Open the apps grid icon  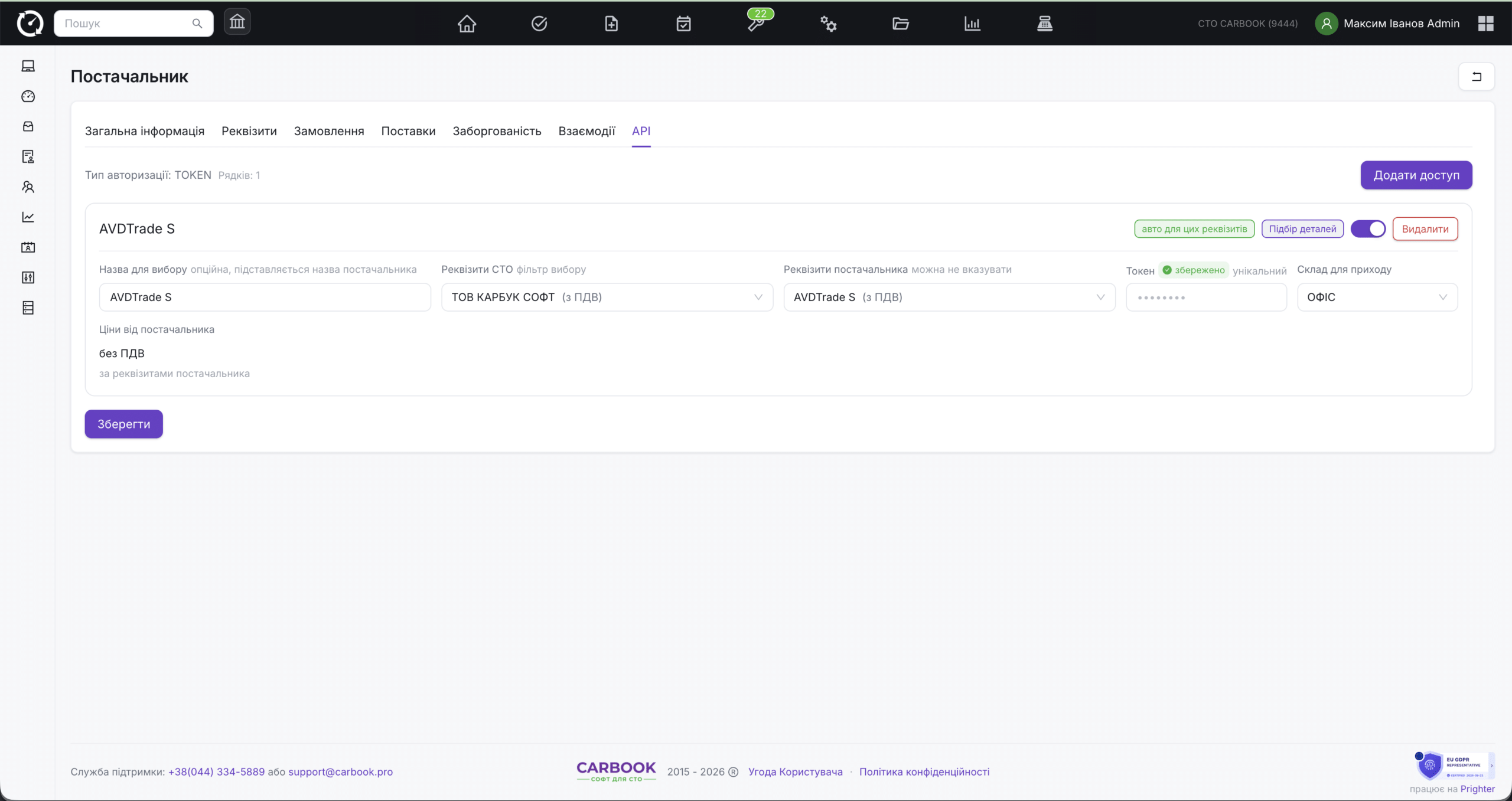point(1486,24)
